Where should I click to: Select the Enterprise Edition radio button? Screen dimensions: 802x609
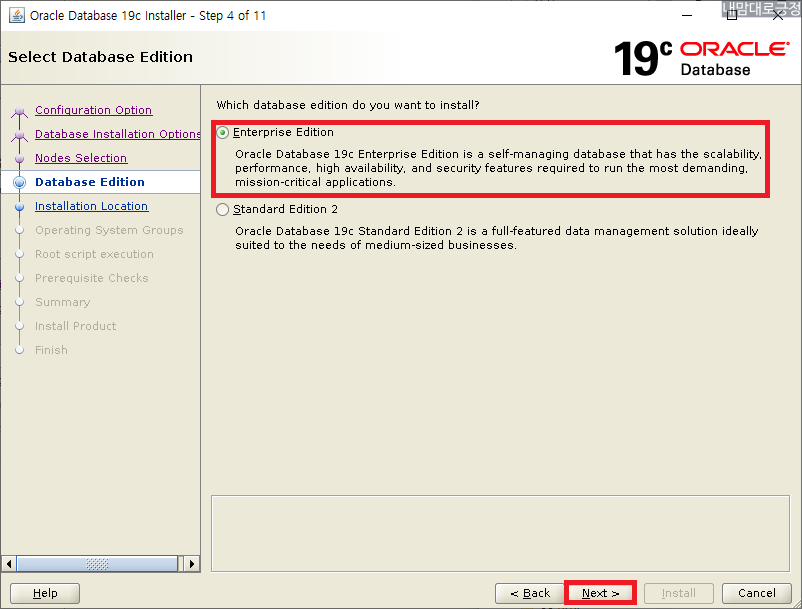(222, 132)
